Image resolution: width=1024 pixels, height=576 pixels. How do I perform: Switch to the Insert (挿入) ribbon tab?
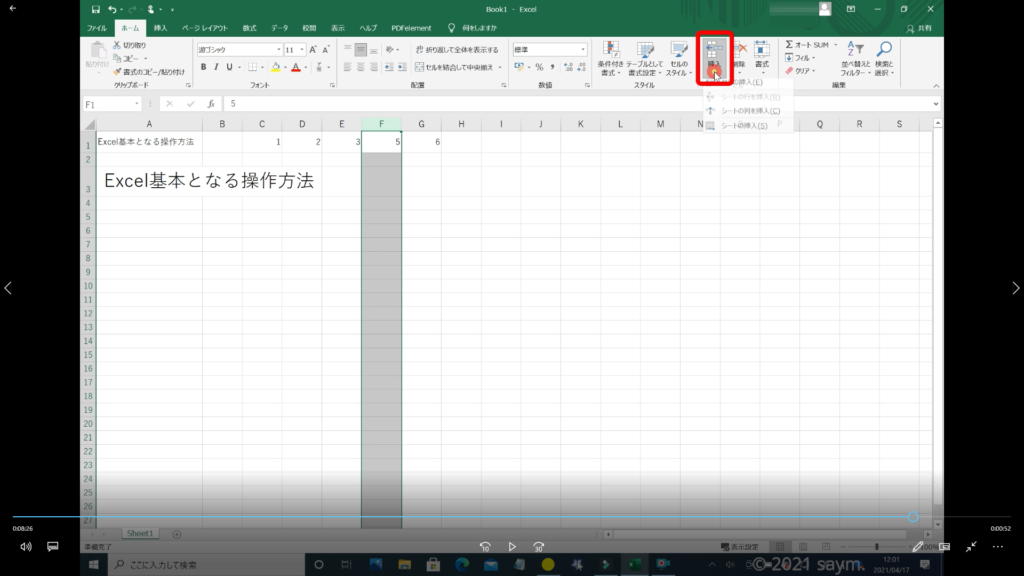pos(160,28)
